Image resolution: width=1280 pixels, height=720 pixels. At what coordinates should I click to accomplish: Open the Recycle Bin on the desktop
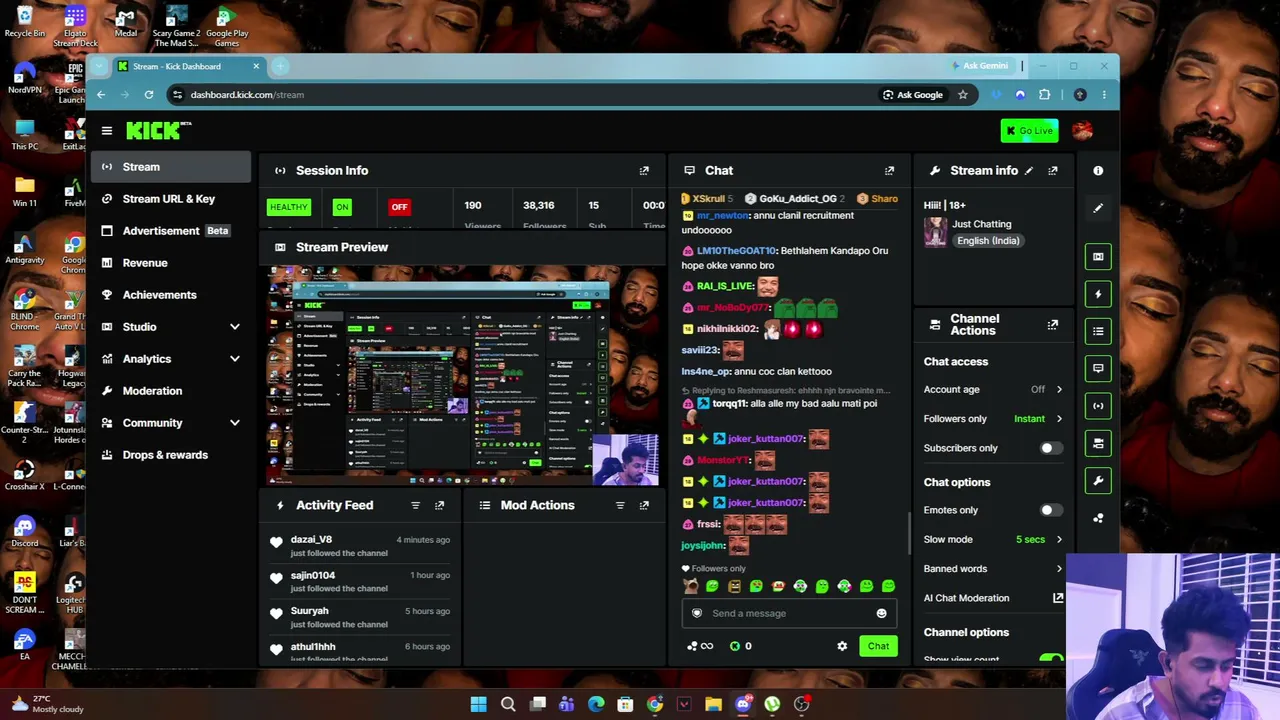[24, 21]
